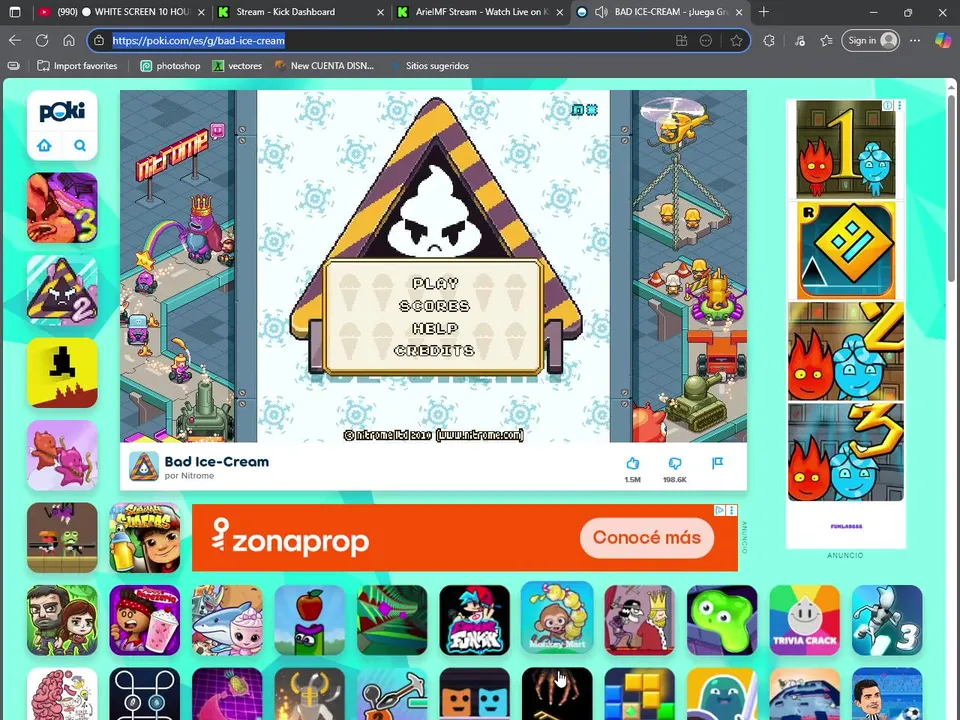Open Friday Night Funkin game thumbnail
This screenshot has height=720, width=960.
point(474,620)
